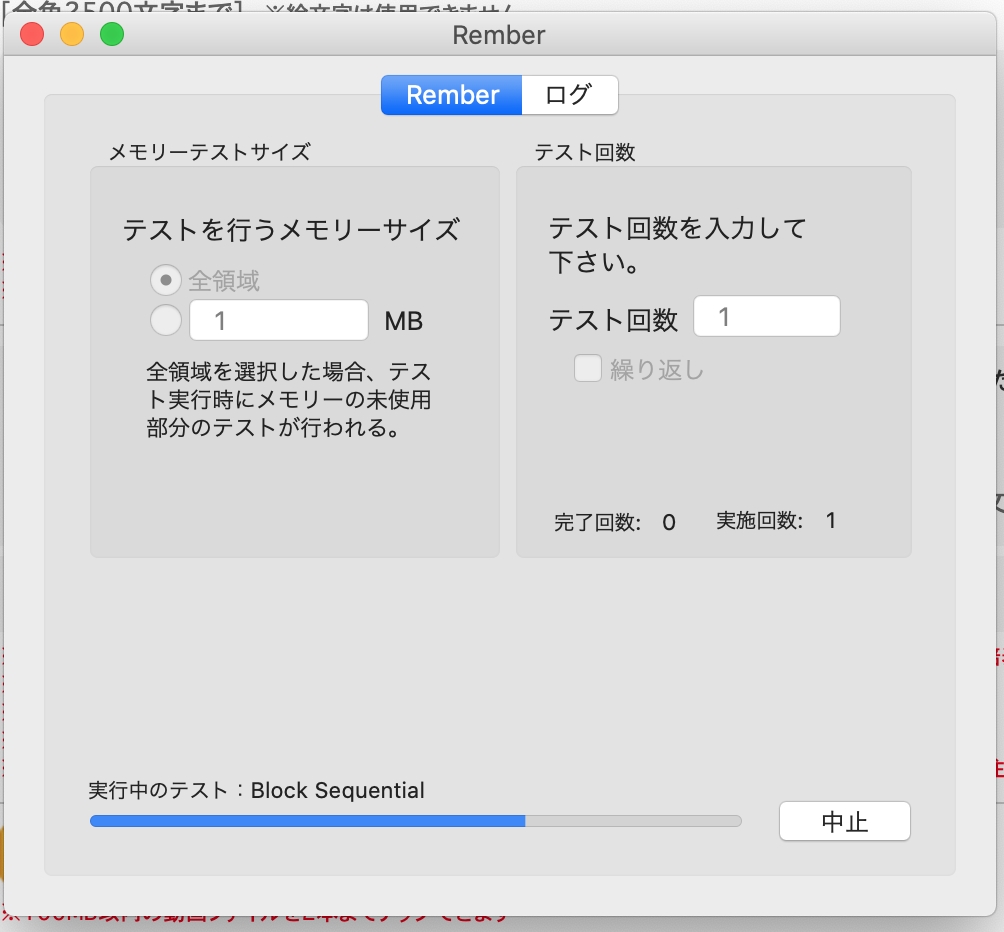Screen dimensions: 1004x932
Task: Click the テストを行うメモリーサイズ heading
Action: pos(291,230)
